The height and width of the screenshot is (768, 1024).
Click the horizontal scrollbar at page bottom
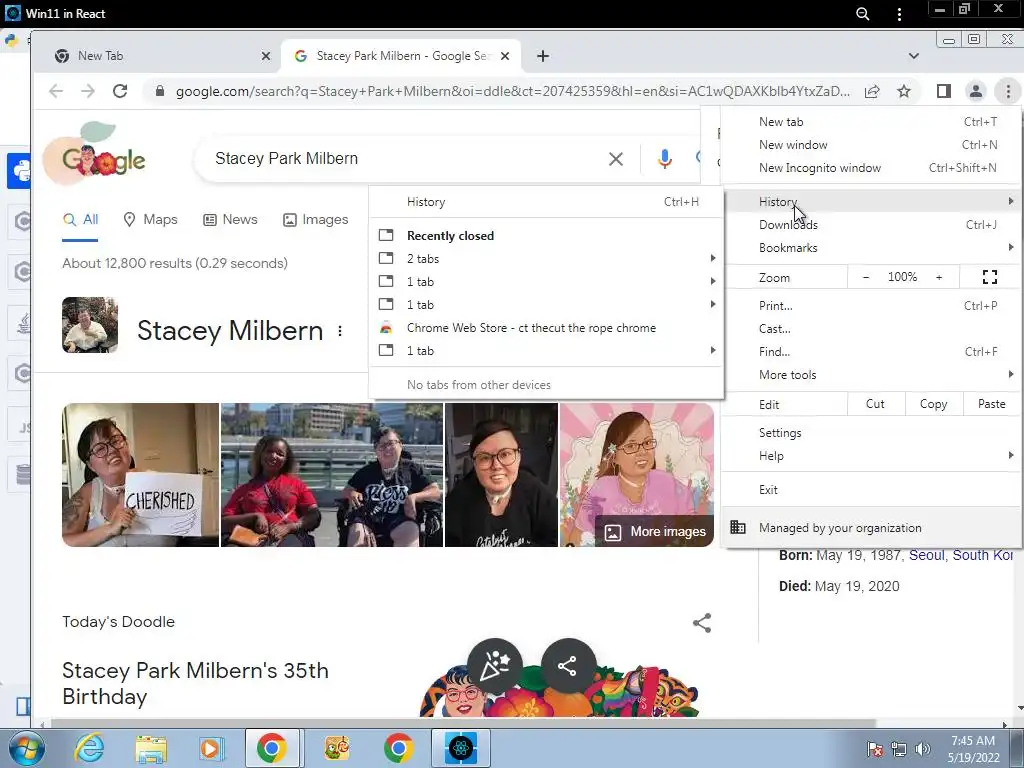coord(464,724)
